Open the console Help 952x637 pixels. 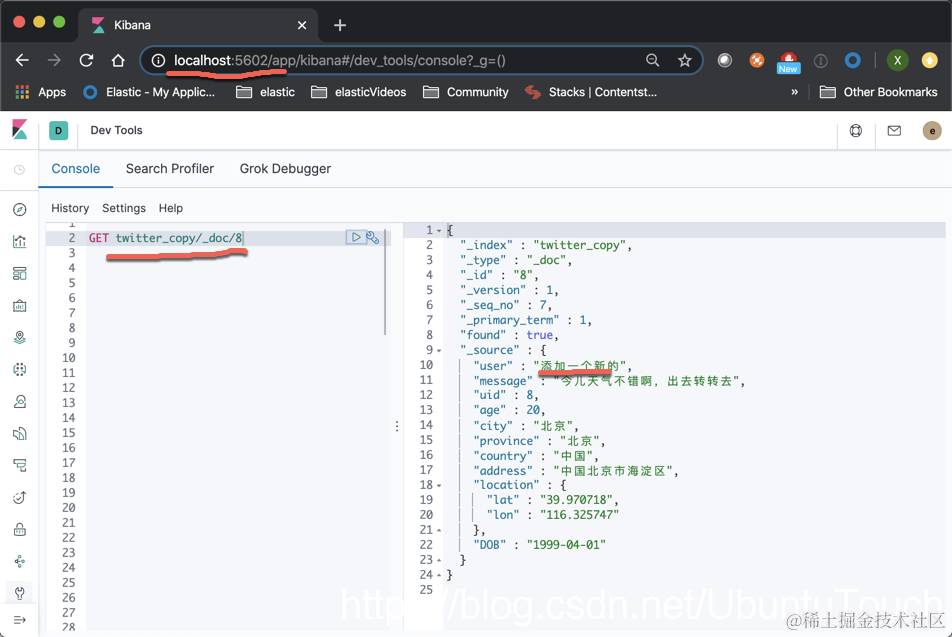click(171, 208)
